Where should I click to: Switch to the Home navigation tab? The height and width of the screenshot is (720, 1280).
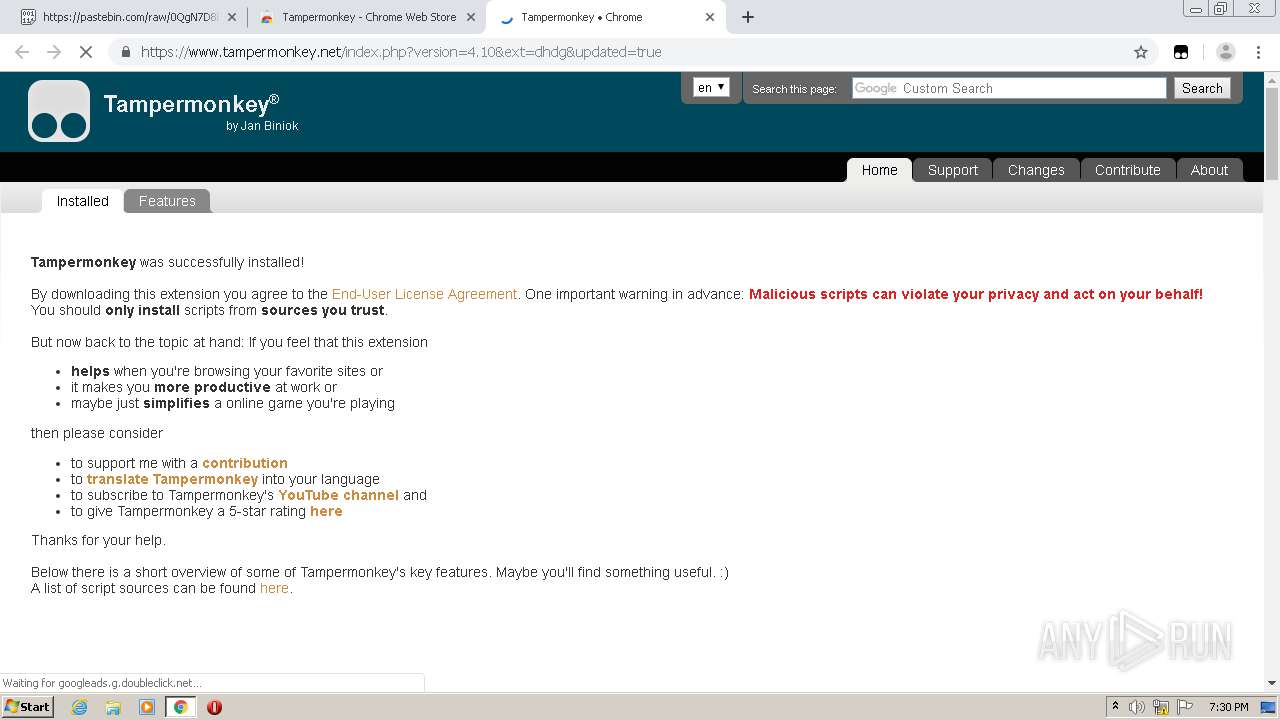click(880, 170)
